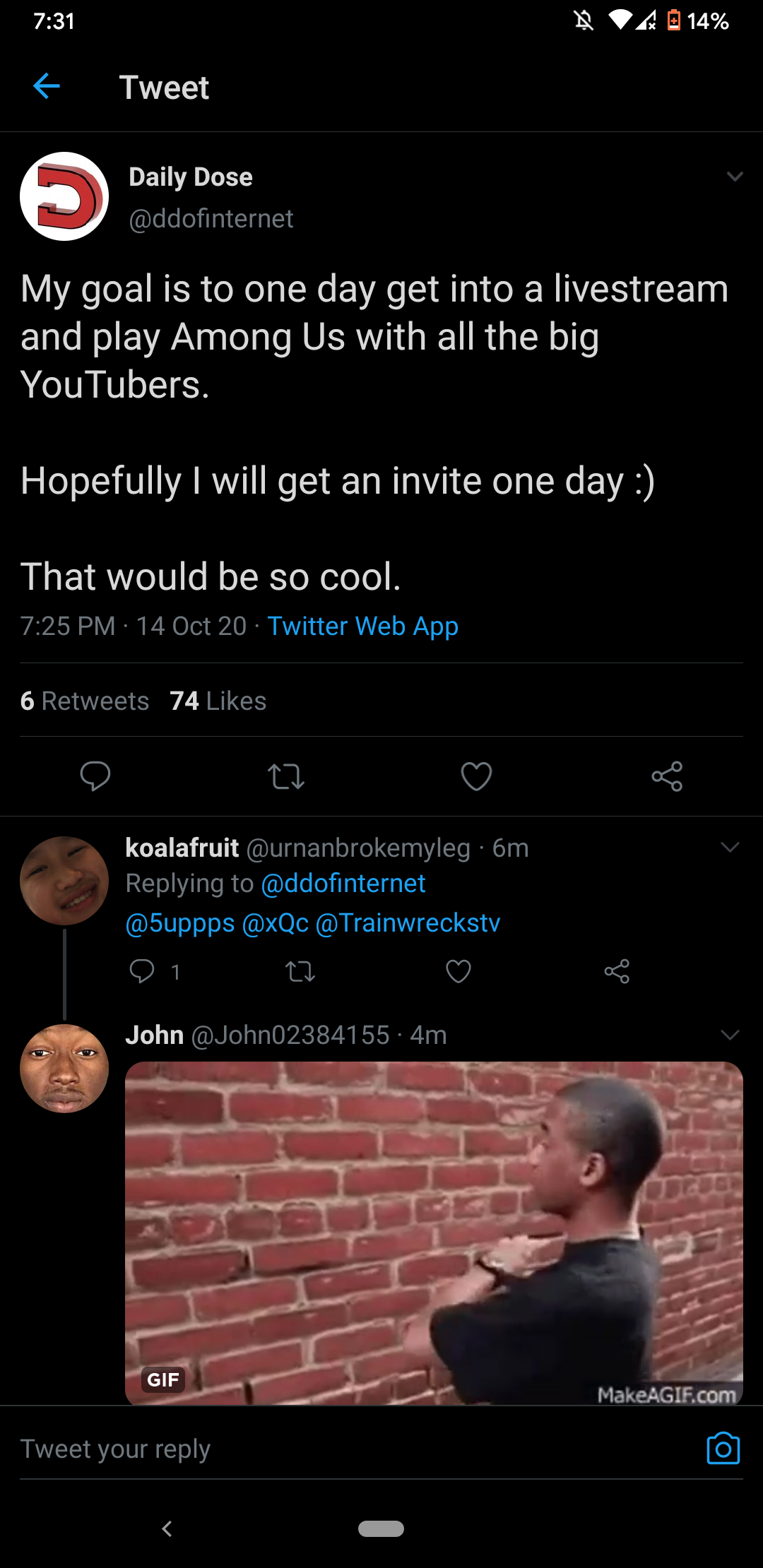Open the Twitter Web App link

362,626
